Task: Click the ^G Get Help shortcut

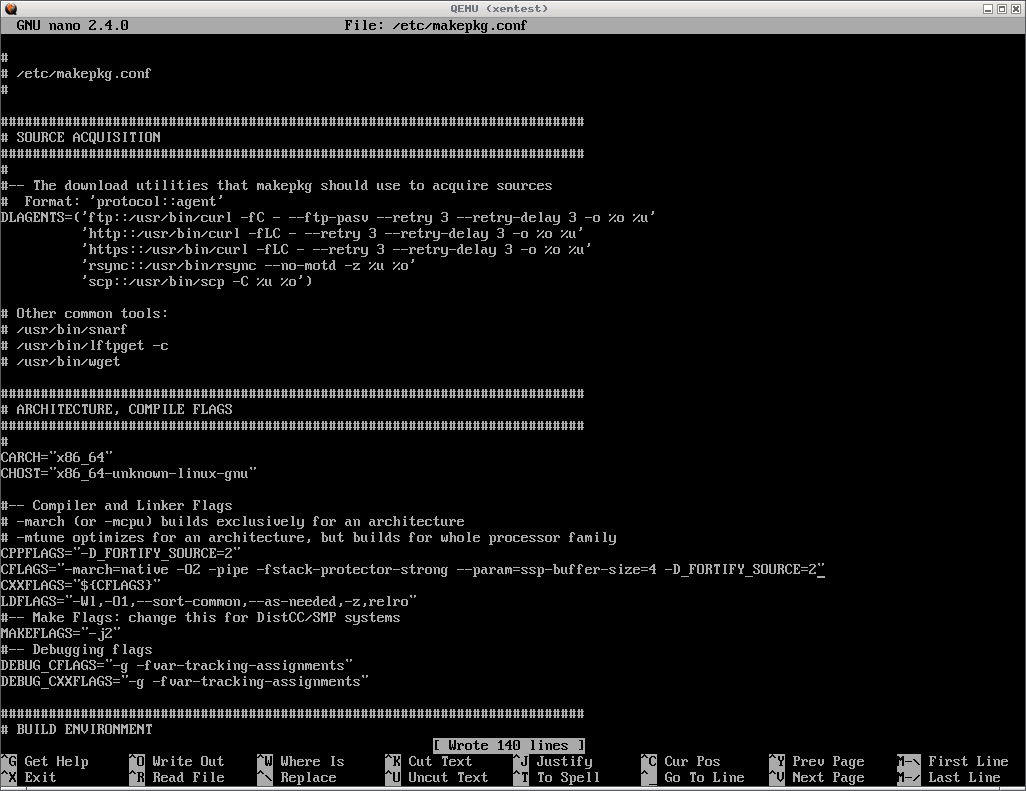Action: pyautogui.click(x=44, y=761)
